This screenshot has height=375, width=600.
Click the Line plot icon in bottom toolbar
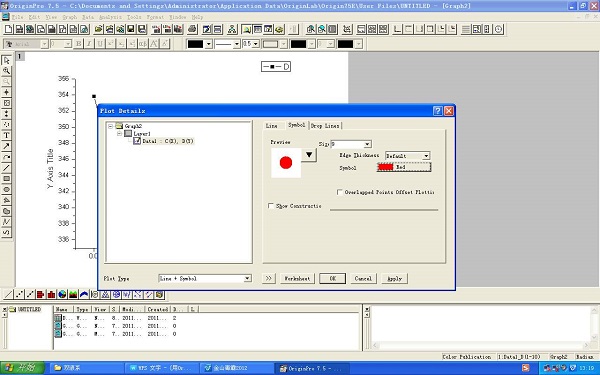(x=8, y=294)
